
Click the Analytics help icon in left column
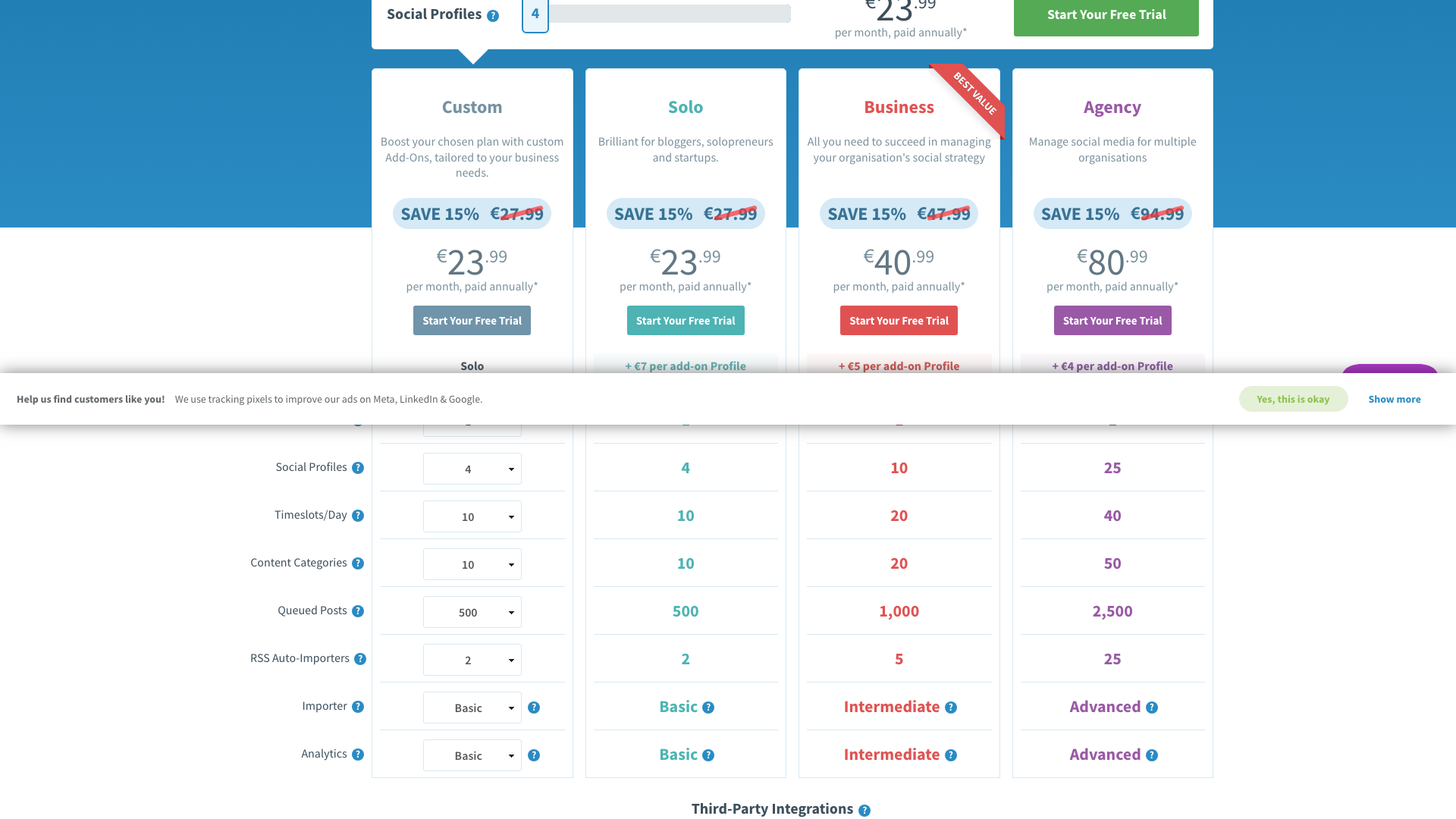[x=358, y=754]
